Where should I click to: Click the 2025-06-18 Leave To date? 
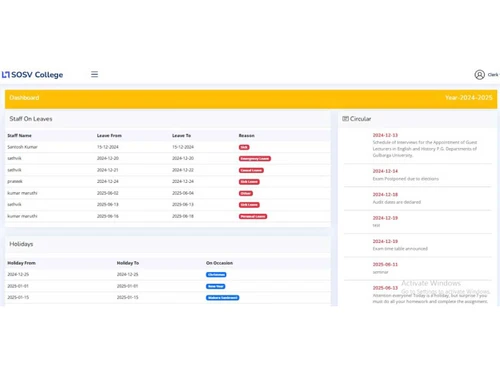(183, 216)
